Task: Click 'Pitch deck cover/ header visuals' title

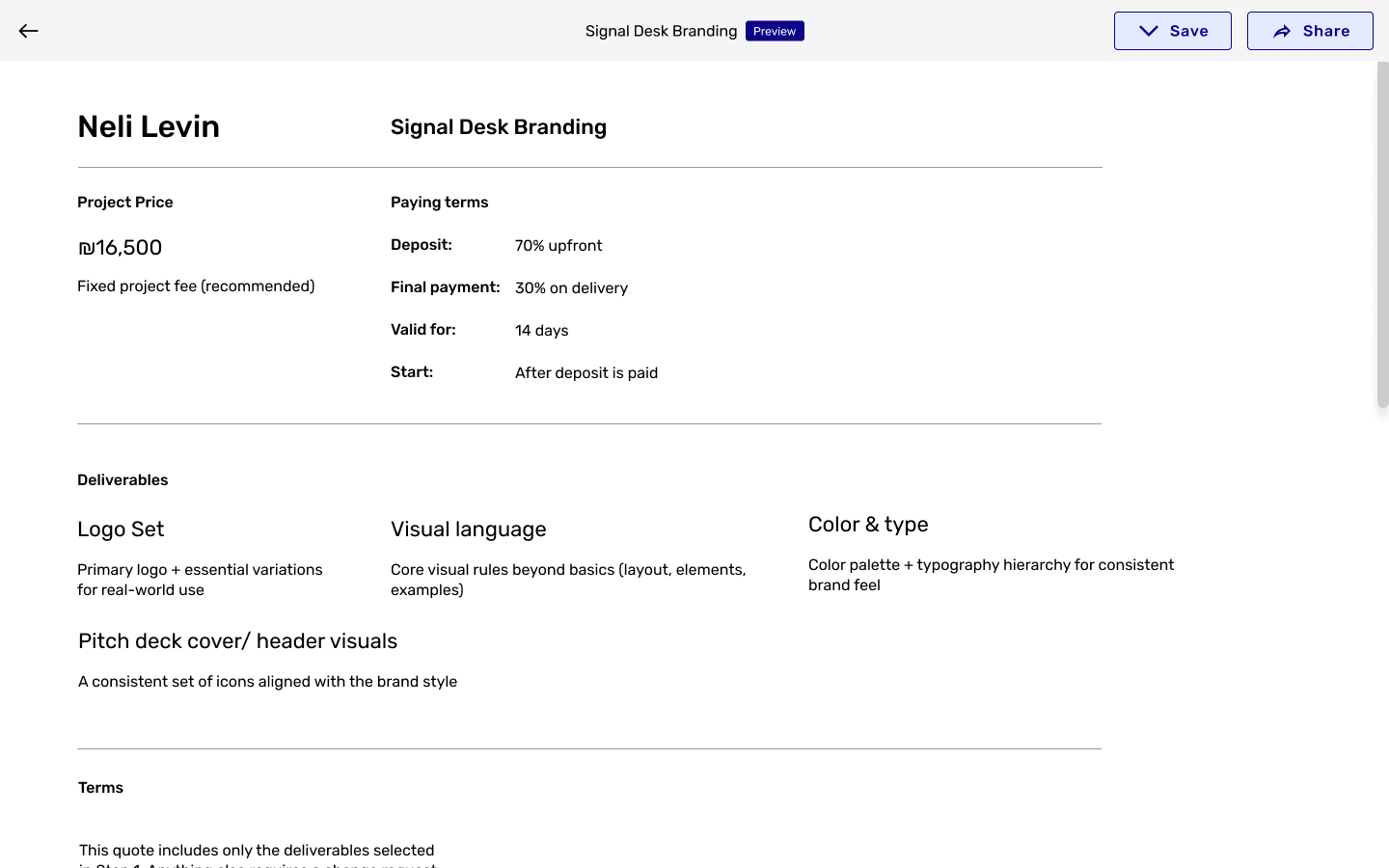Action: point(237,641)
